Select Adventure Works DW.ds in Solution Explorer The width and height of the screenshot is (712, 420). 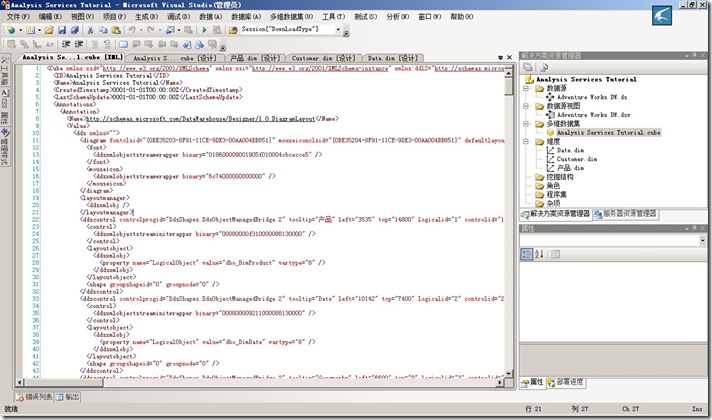click(x=592, y=97)
